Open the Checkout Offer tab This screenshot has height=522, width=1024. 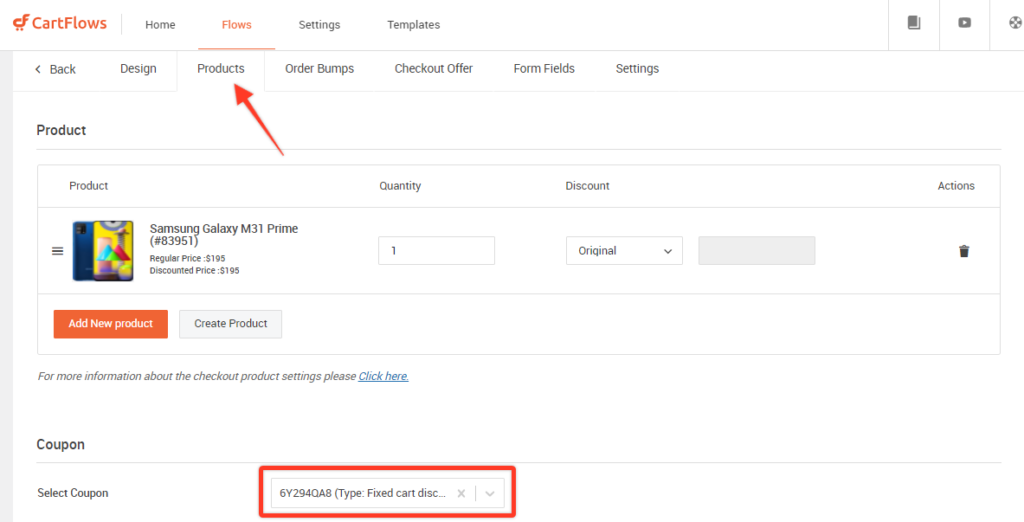point(433,69)
